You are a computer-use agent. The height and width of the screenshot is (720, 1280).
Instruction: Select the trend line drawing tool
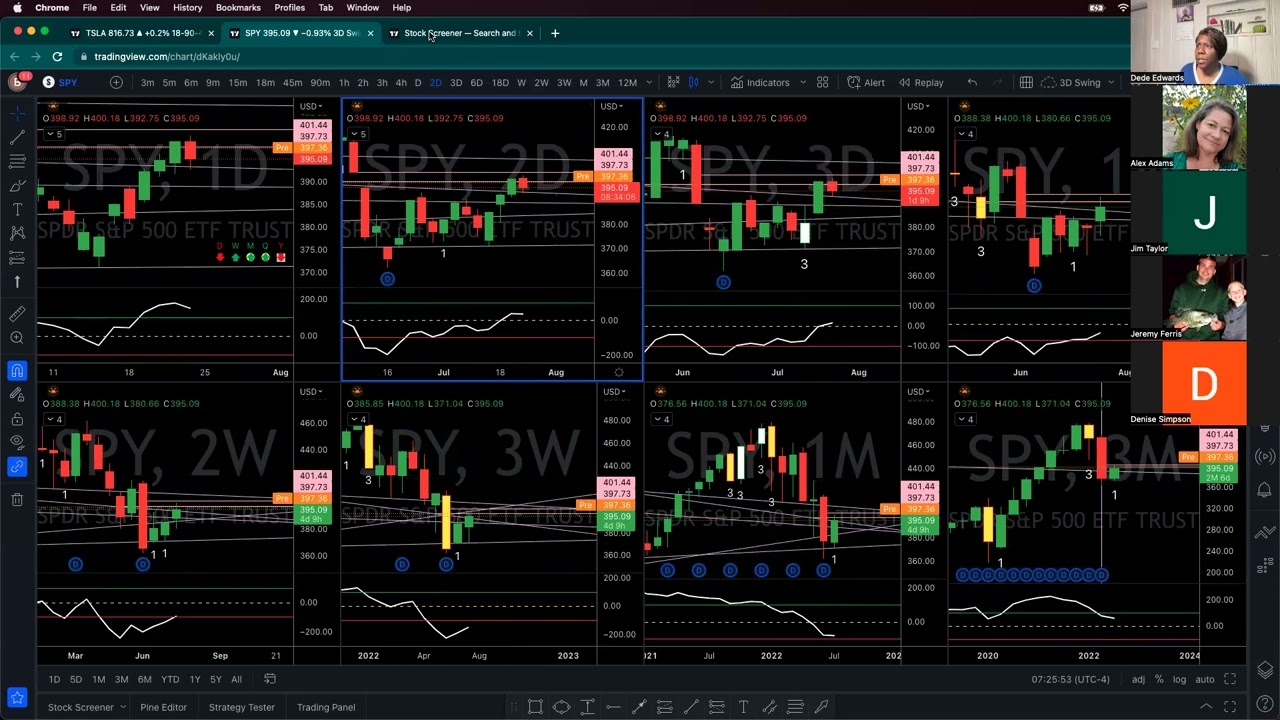tap(17, 137)
